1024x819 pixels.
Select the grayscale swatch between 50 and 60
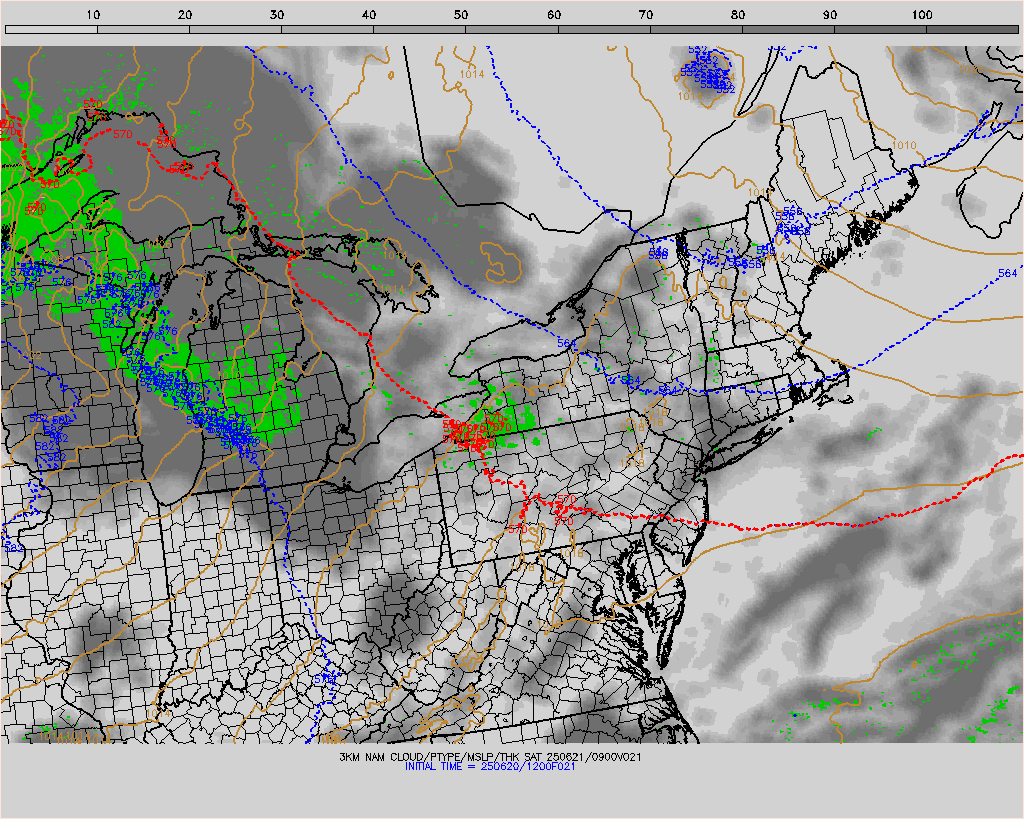pos(512,29)
